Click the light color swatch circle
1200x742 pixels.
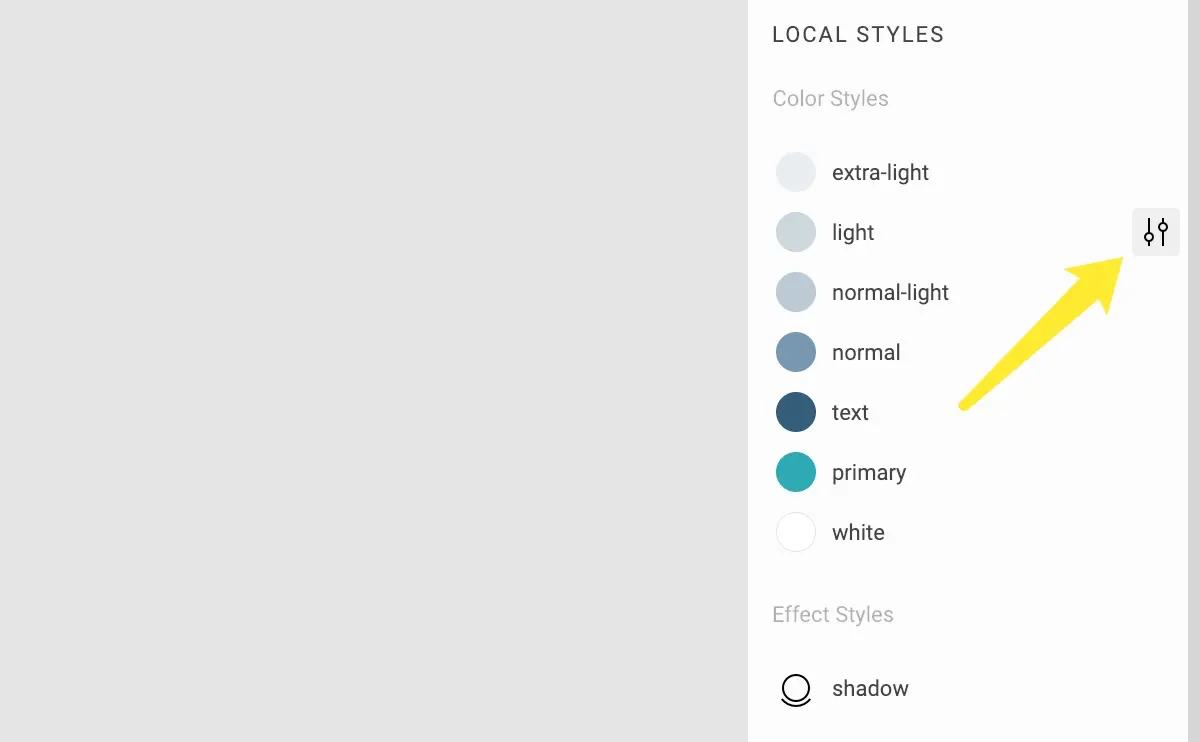(796, 232)
